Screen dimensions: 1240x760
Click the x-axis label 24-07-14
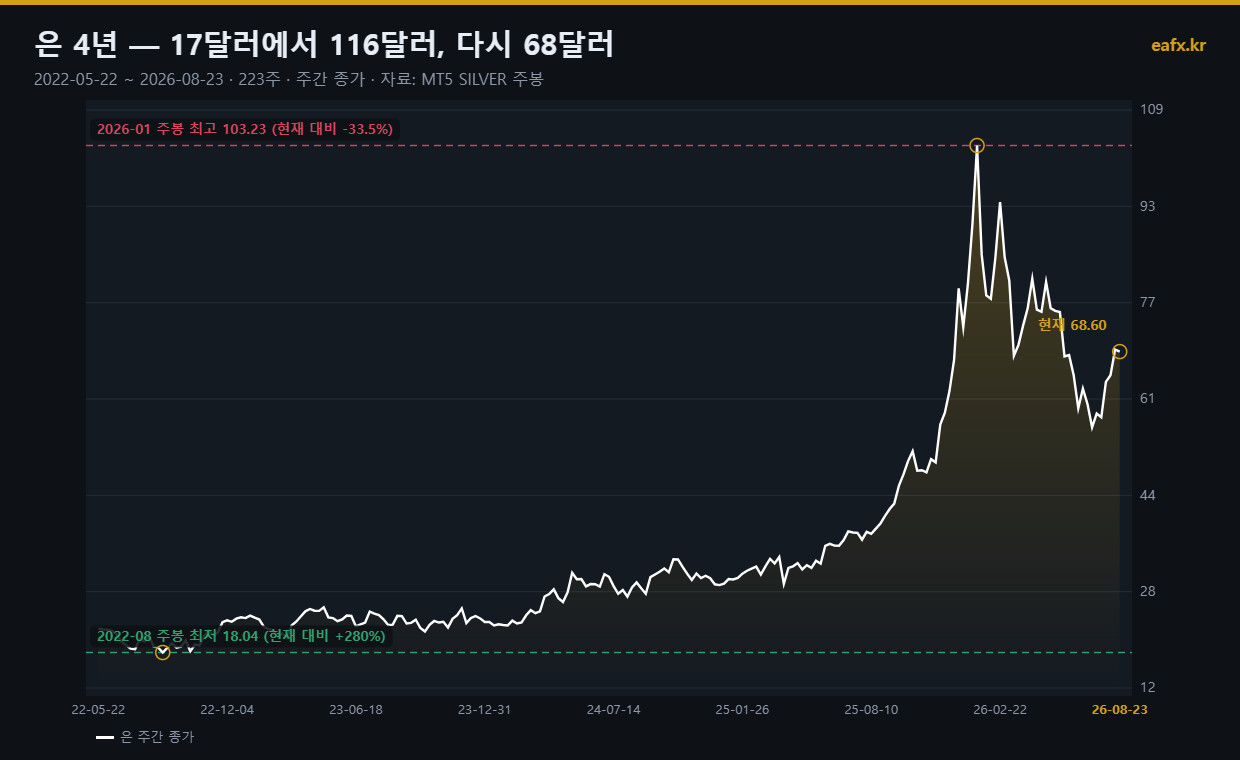click(613, 709)
